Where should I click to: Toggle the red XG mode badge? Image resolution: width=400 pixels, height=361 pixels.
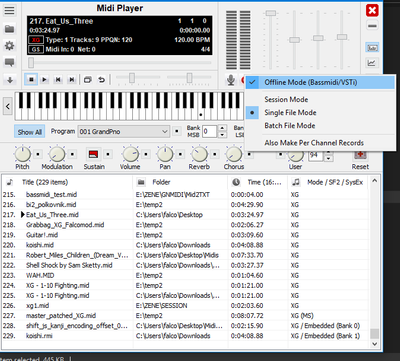pyautogui.click(x=35, y=40)
